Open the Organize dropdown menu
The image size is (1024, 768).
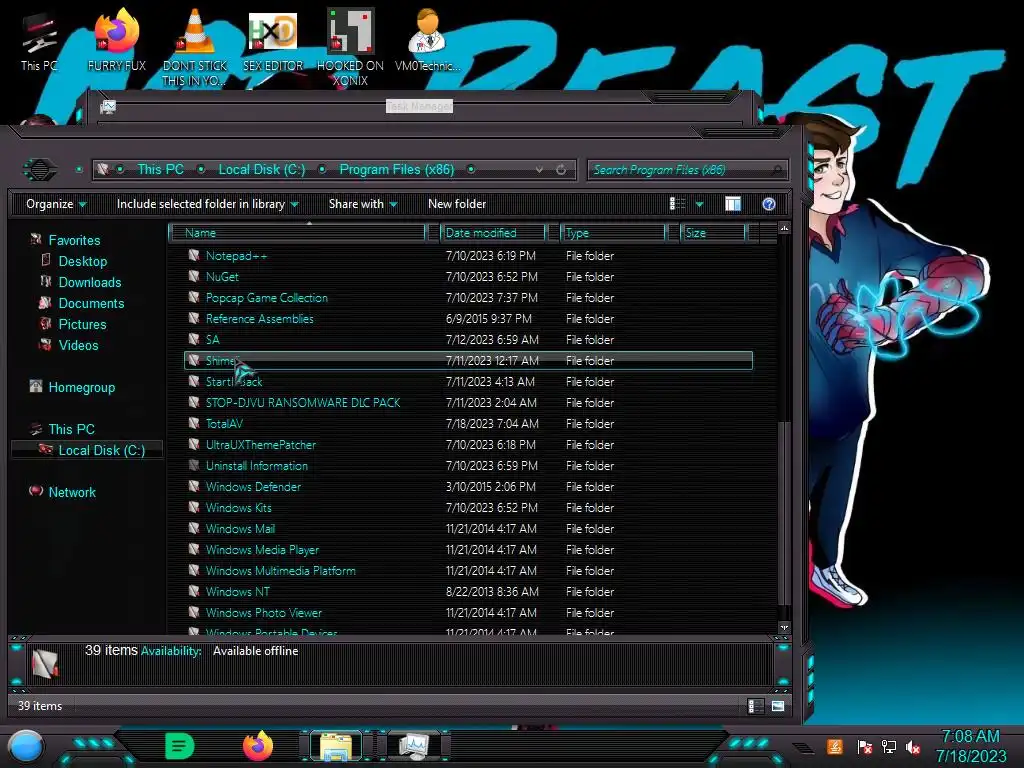(56, 204)
